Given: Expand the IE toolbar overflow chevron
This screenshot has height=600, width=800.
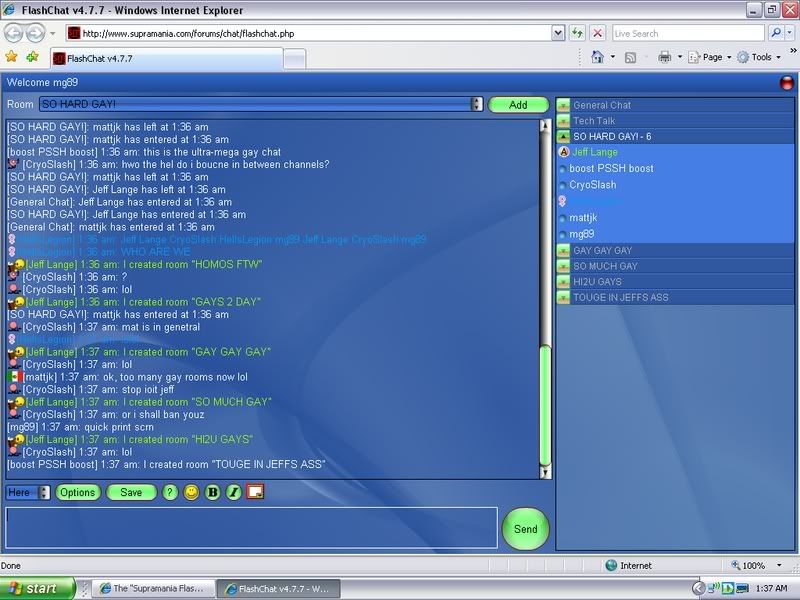Looking at the screenshot, I should (x=793, y=51).
